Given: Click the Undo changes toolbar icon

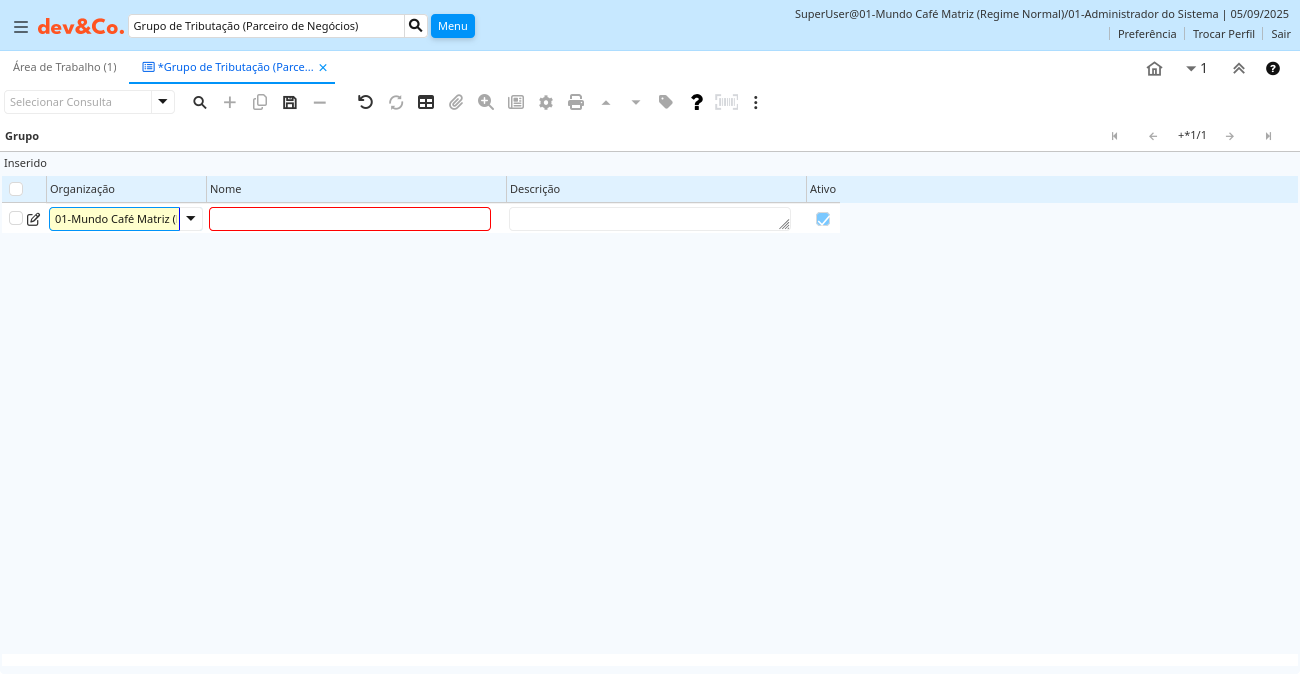Looking at the screenshot, I should (366, 102).
